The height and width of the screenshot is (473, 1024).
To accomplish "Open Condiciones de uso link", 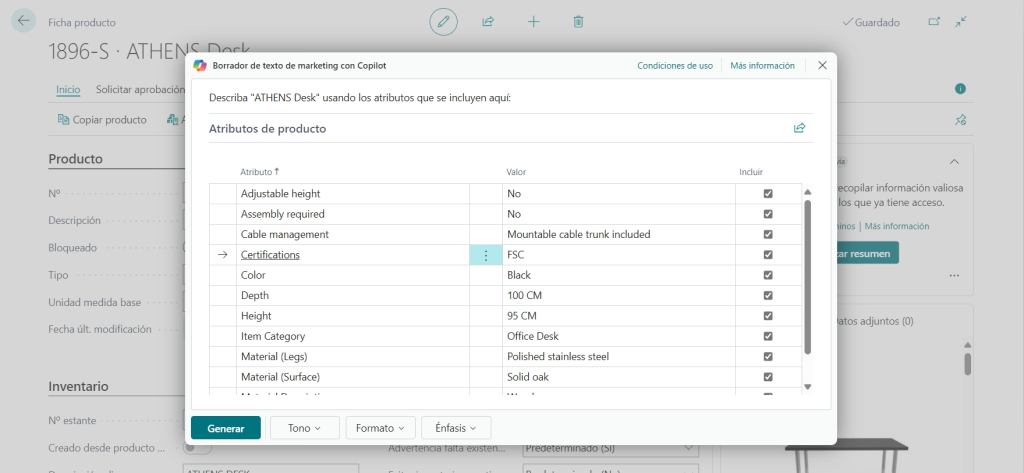I will pos(675,65).
